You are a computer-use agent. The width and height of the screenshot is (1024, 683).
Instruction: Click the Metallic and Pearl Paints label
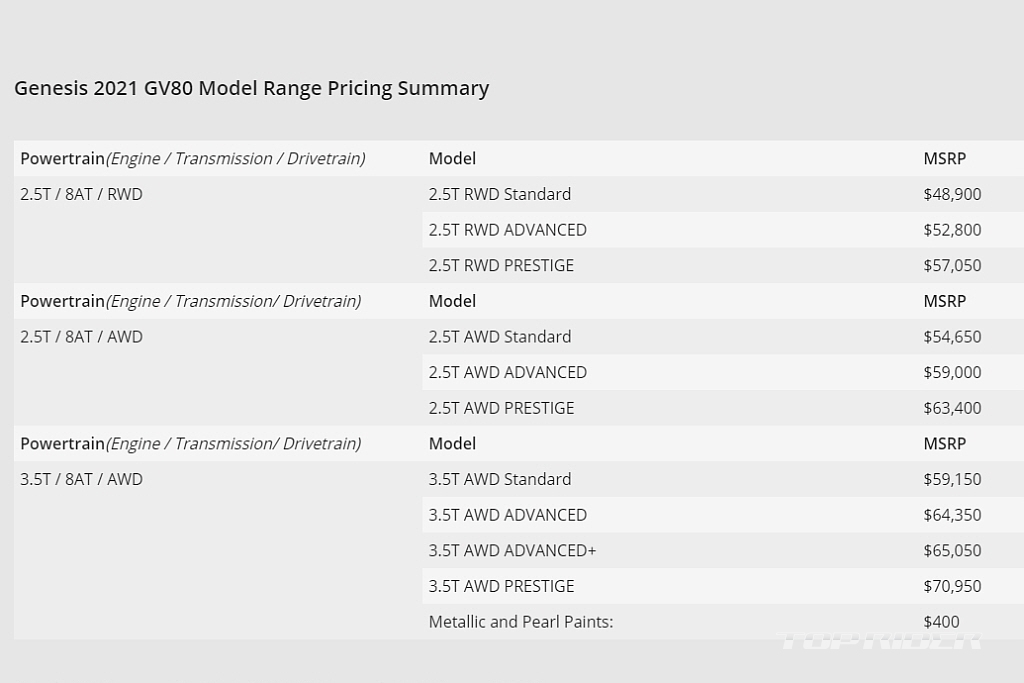tap(520, 622)
